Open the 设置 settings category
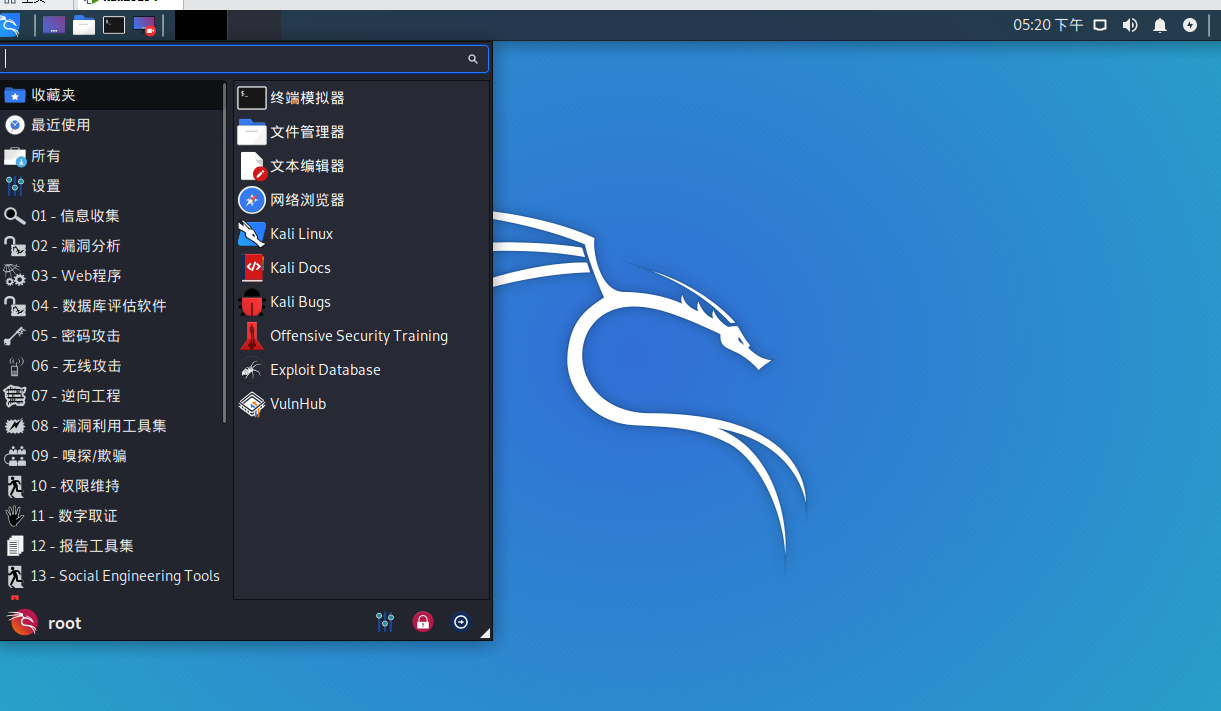Screen dimensions: 1221x711 coord(113,186)
